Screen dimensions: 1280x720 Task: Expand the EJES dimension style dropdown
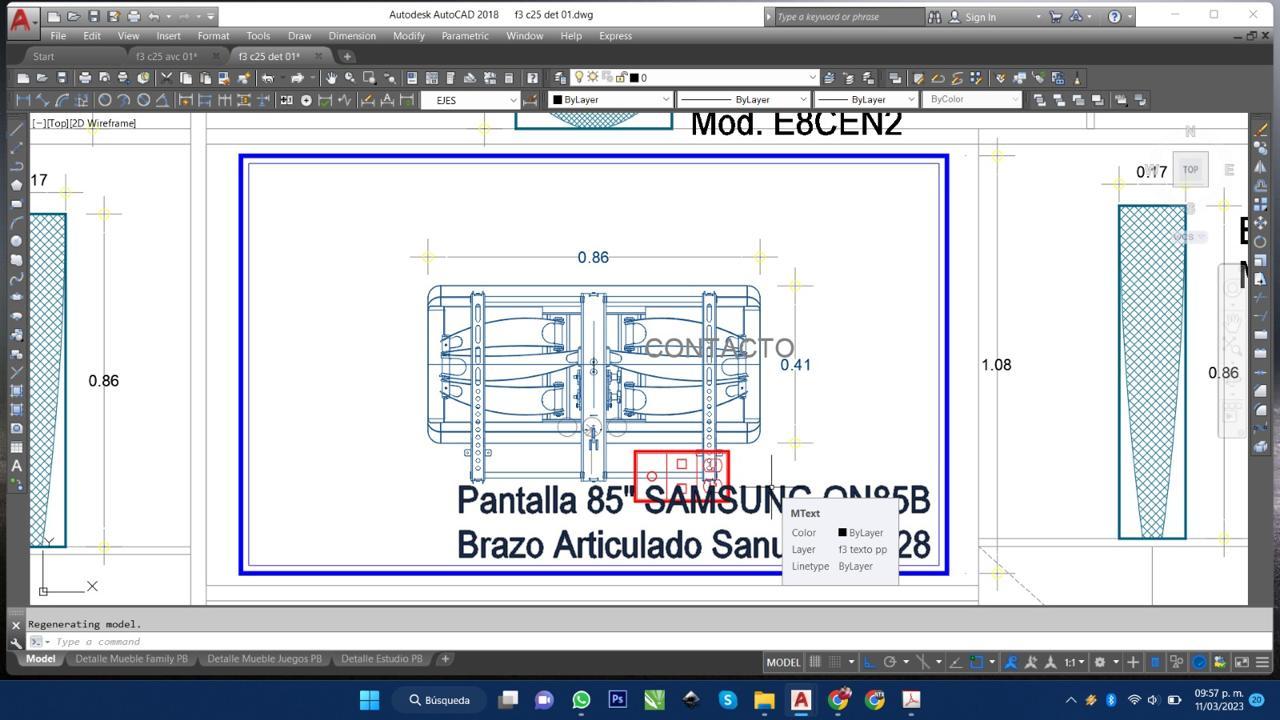coord(513,100)
